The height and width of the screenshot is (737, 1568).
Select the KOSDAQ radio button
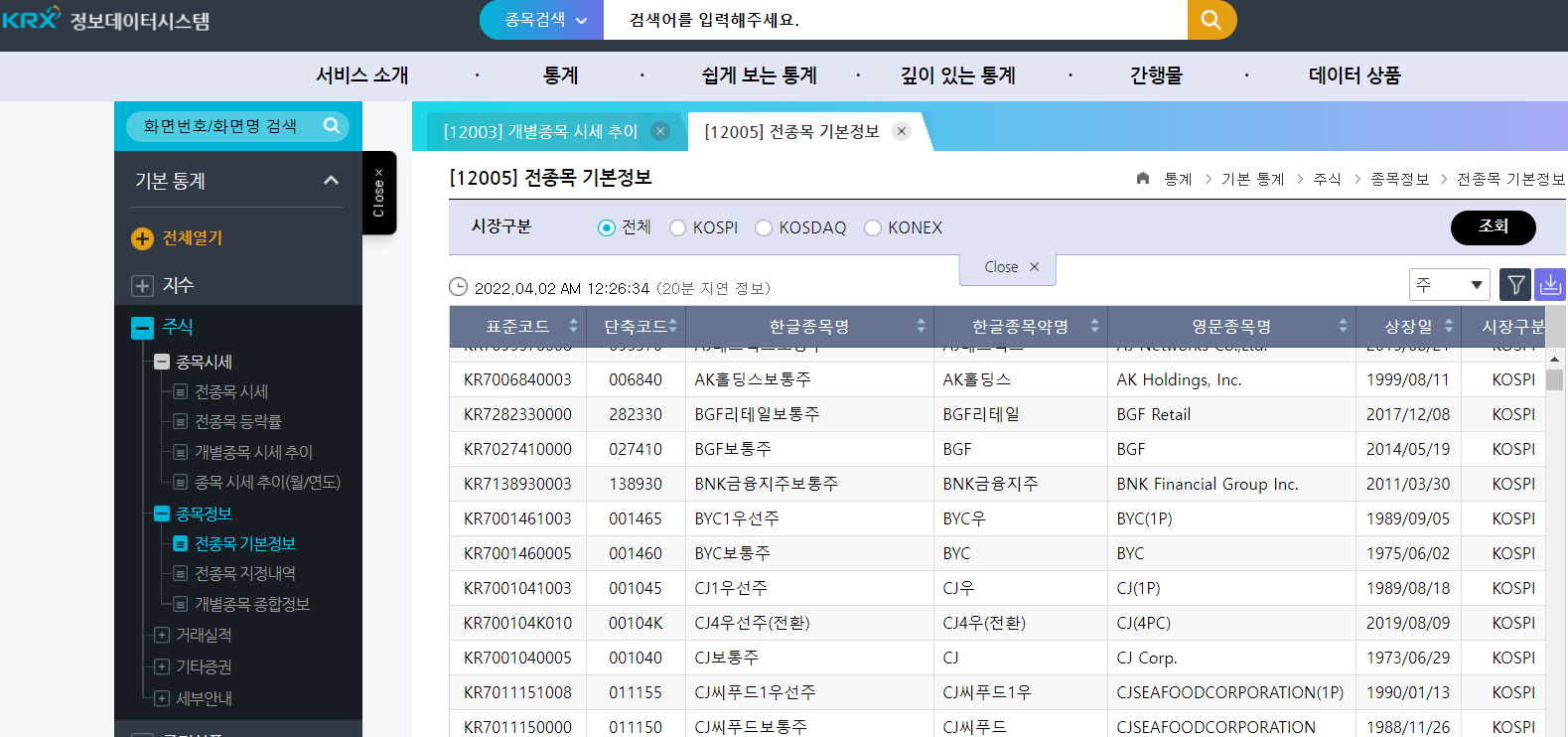coord(764,227)
